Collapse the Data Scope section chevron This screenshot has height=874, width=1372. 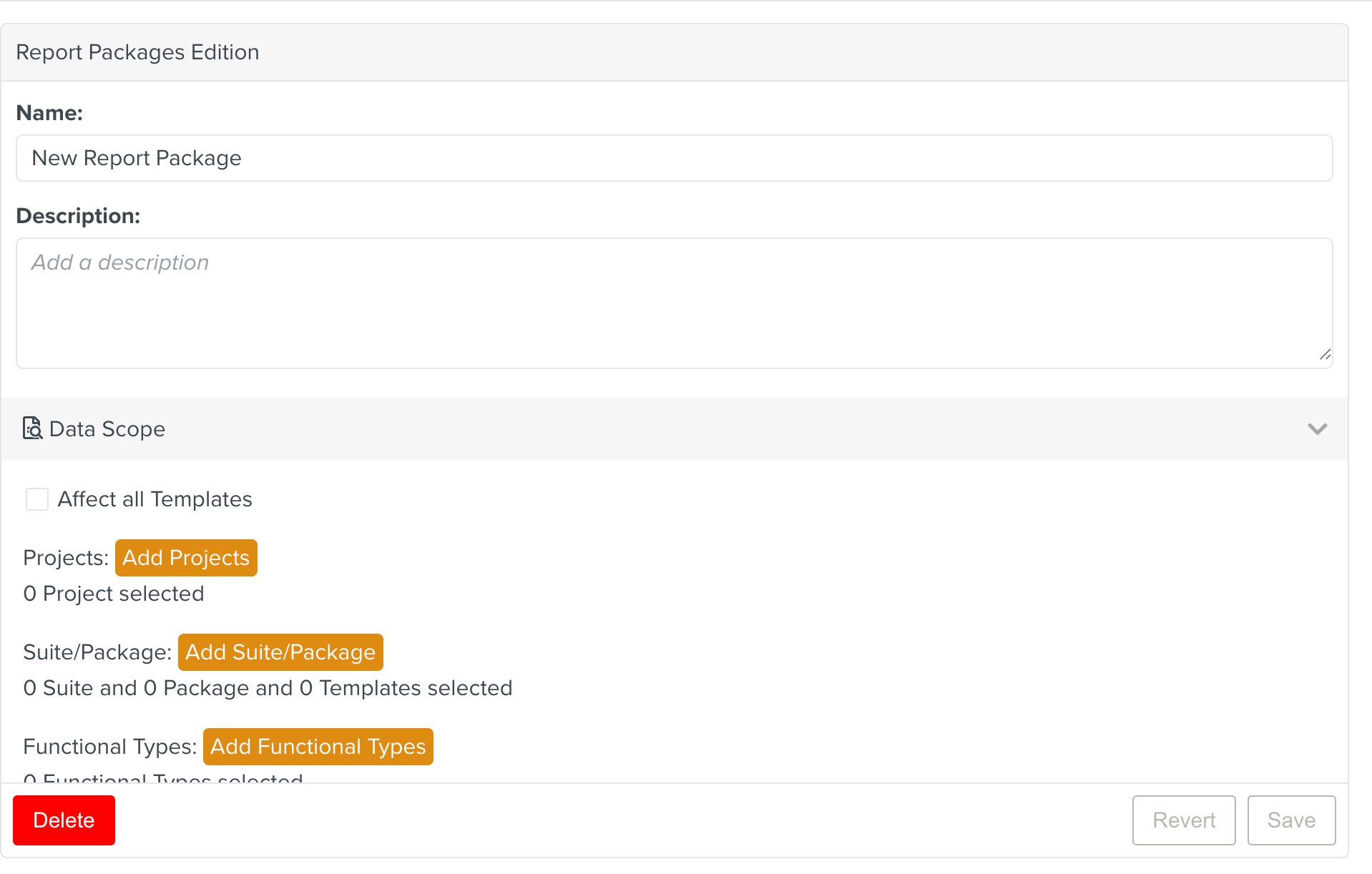coord(1317,429)
